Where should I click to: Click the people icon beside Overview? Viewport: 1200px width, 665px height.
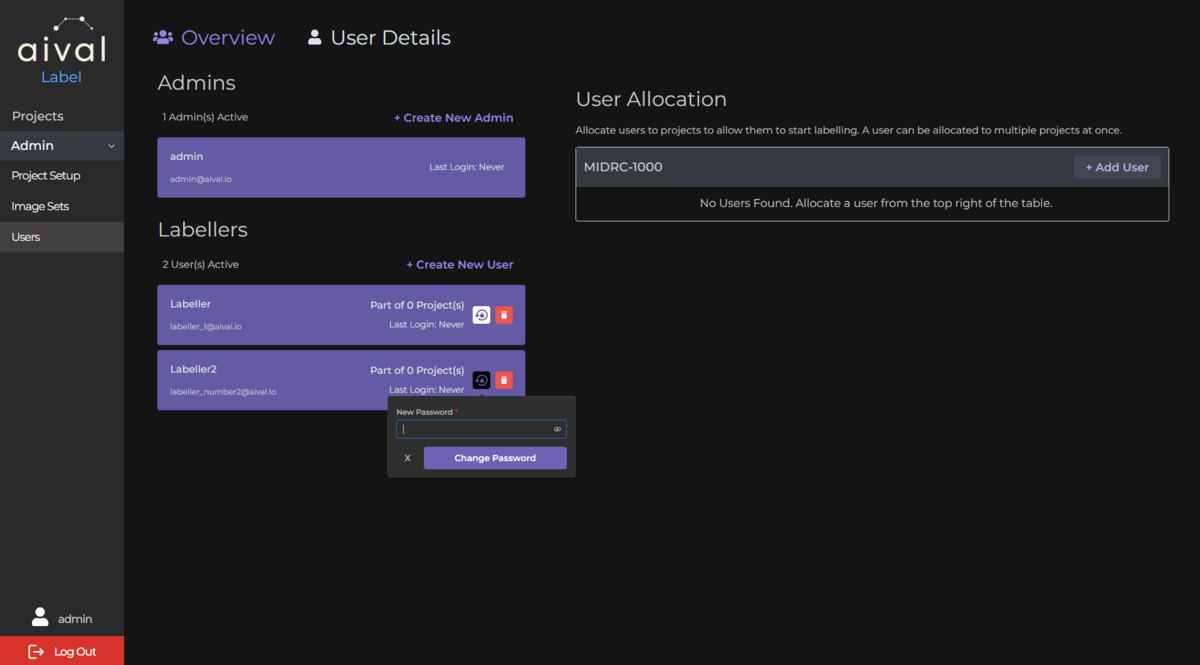pyautogui.click(x=162, y=37)
